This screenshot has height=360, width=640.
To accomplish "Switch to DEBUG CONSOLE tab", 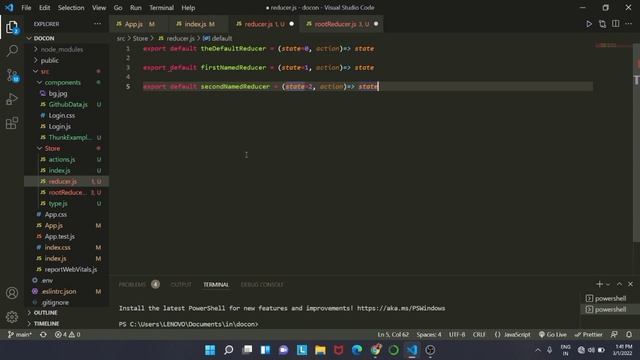I will (262, 284).
